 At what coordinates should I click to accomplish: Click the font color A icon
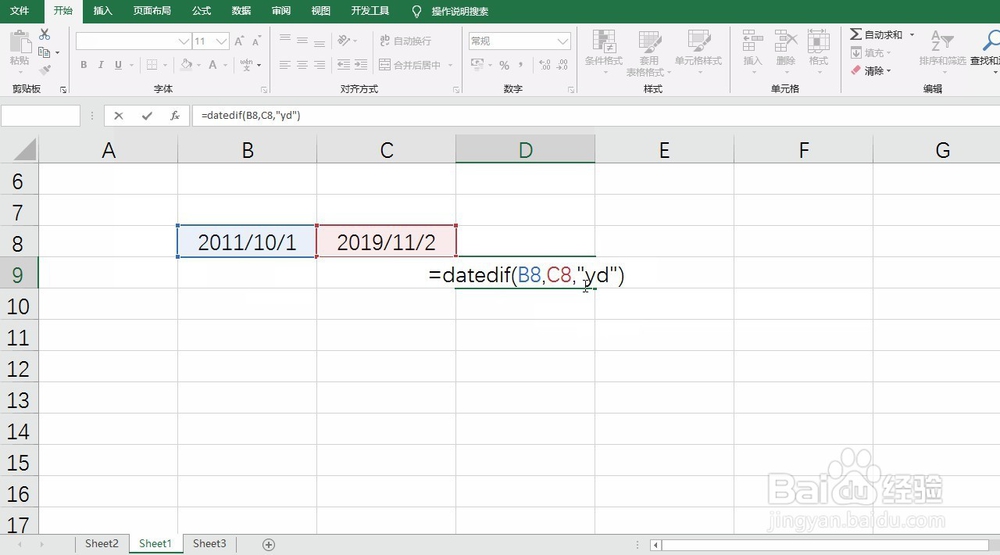point(212,64)
